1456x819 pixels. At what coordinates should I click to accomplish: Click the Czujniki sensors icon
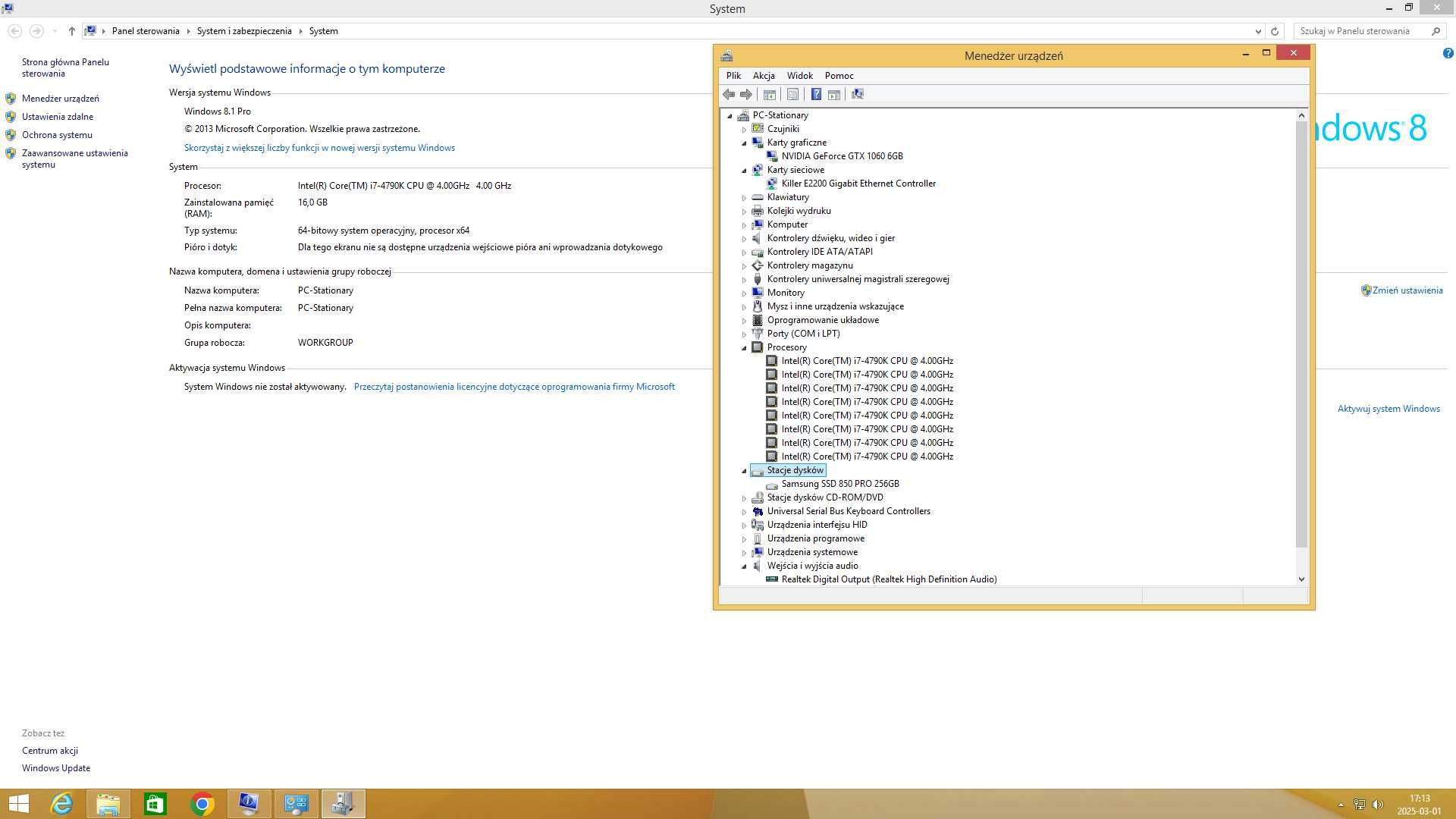pyautogui.click(x=758, y=129)
